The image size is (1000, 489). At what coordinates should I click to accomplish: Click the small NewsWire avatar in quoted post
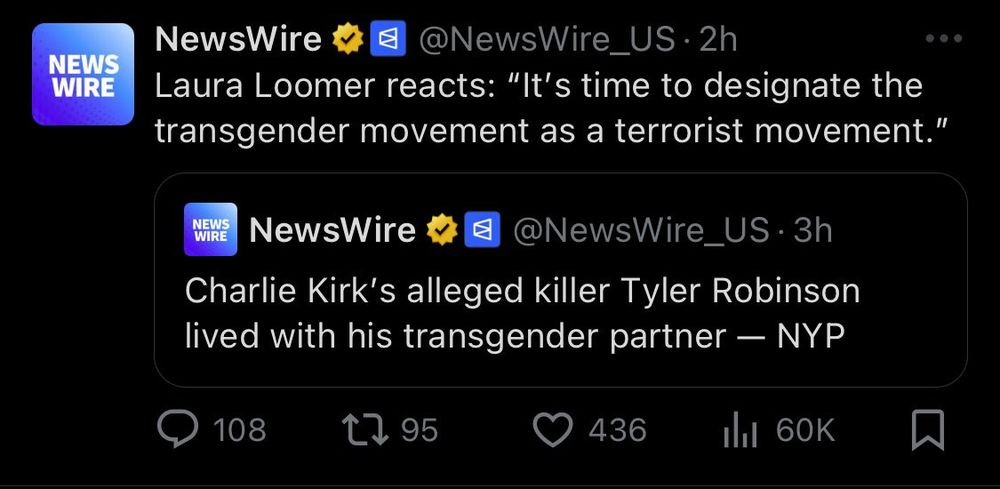tap(209, 231)
